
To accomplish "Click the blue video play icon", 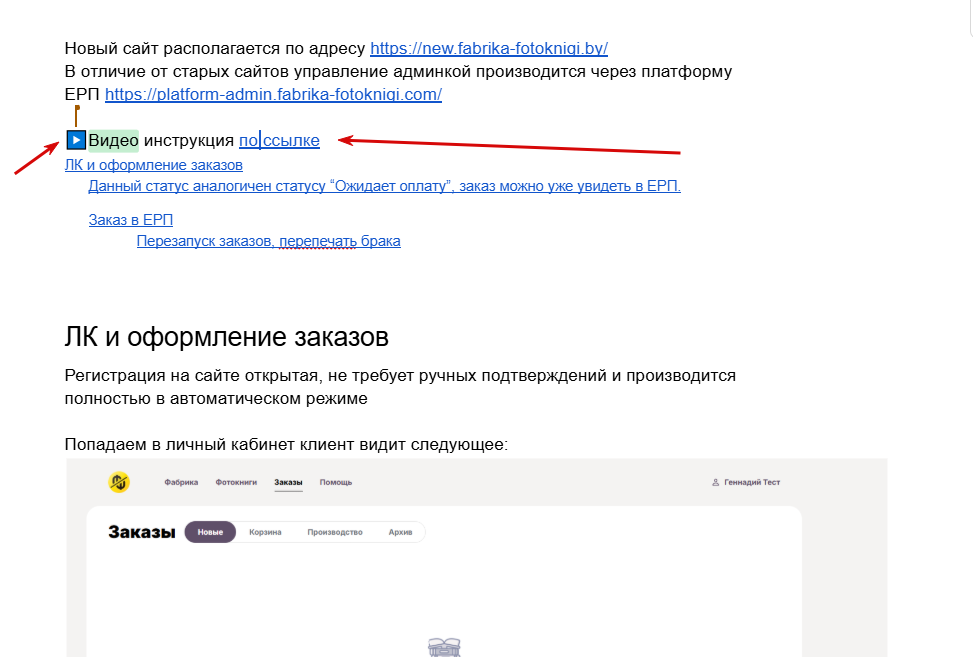I will point(76,140).
